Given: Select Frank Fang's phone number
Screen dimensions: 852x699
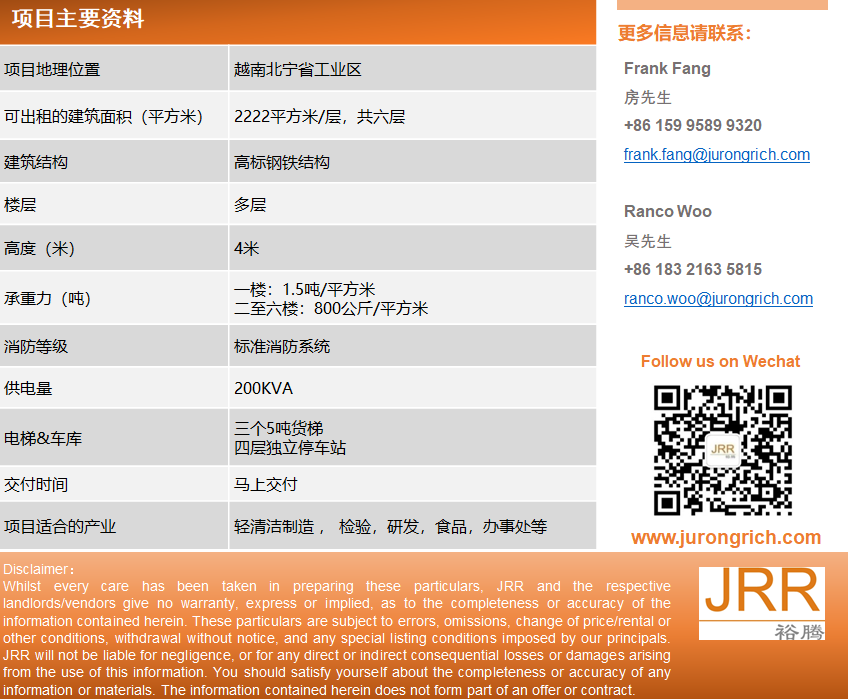Looking at the screenshot, I should tap(692, 126).
